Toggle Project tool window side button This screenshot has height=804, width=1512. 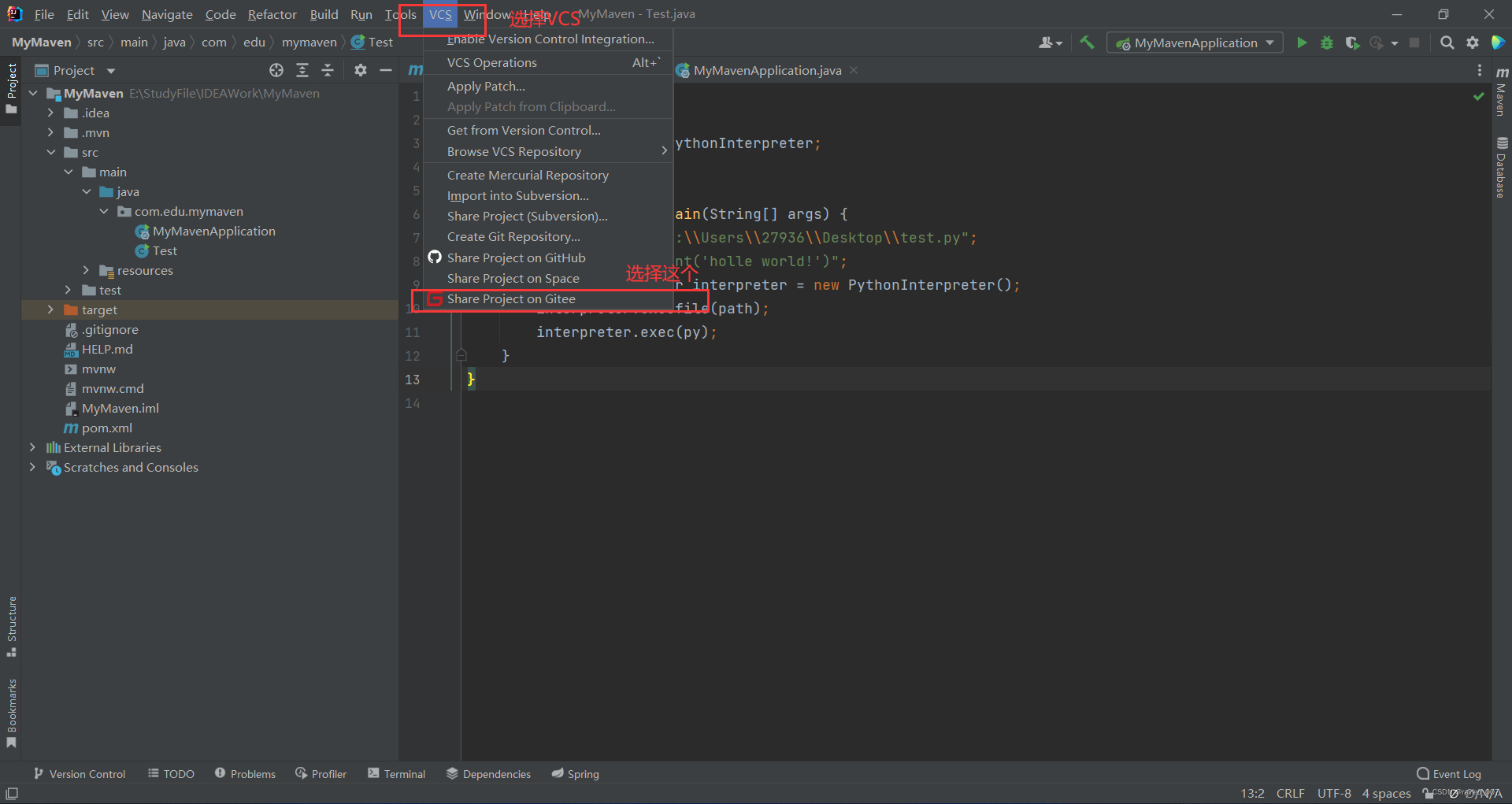pos(11,88)
